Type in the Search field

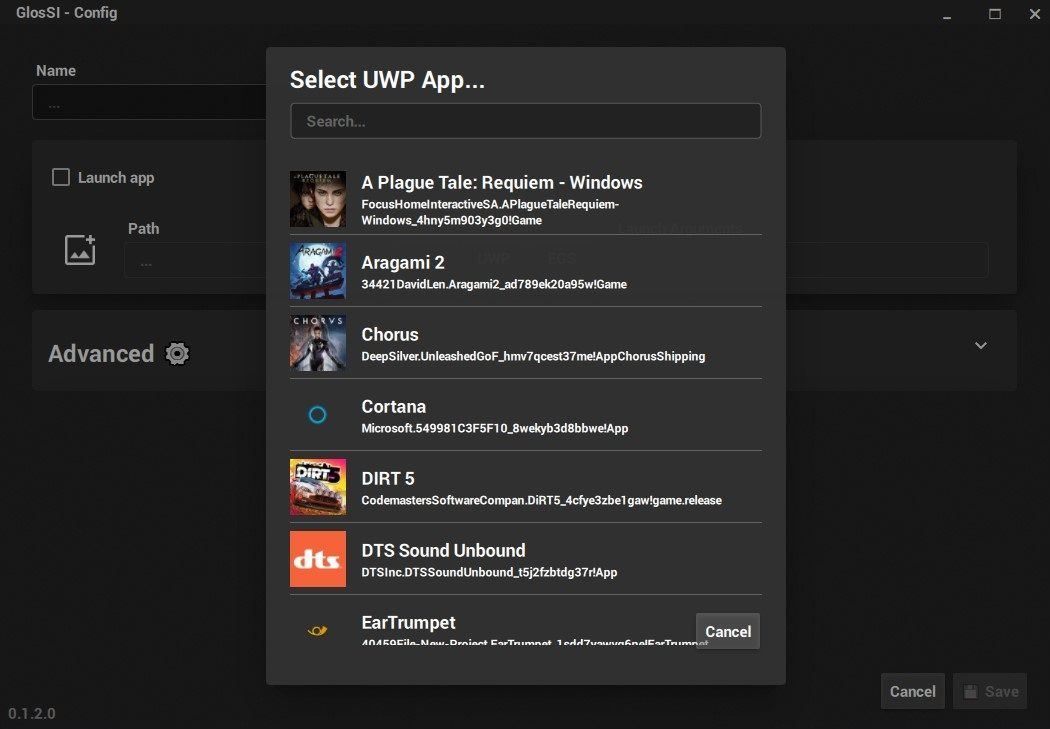(525, 121)
